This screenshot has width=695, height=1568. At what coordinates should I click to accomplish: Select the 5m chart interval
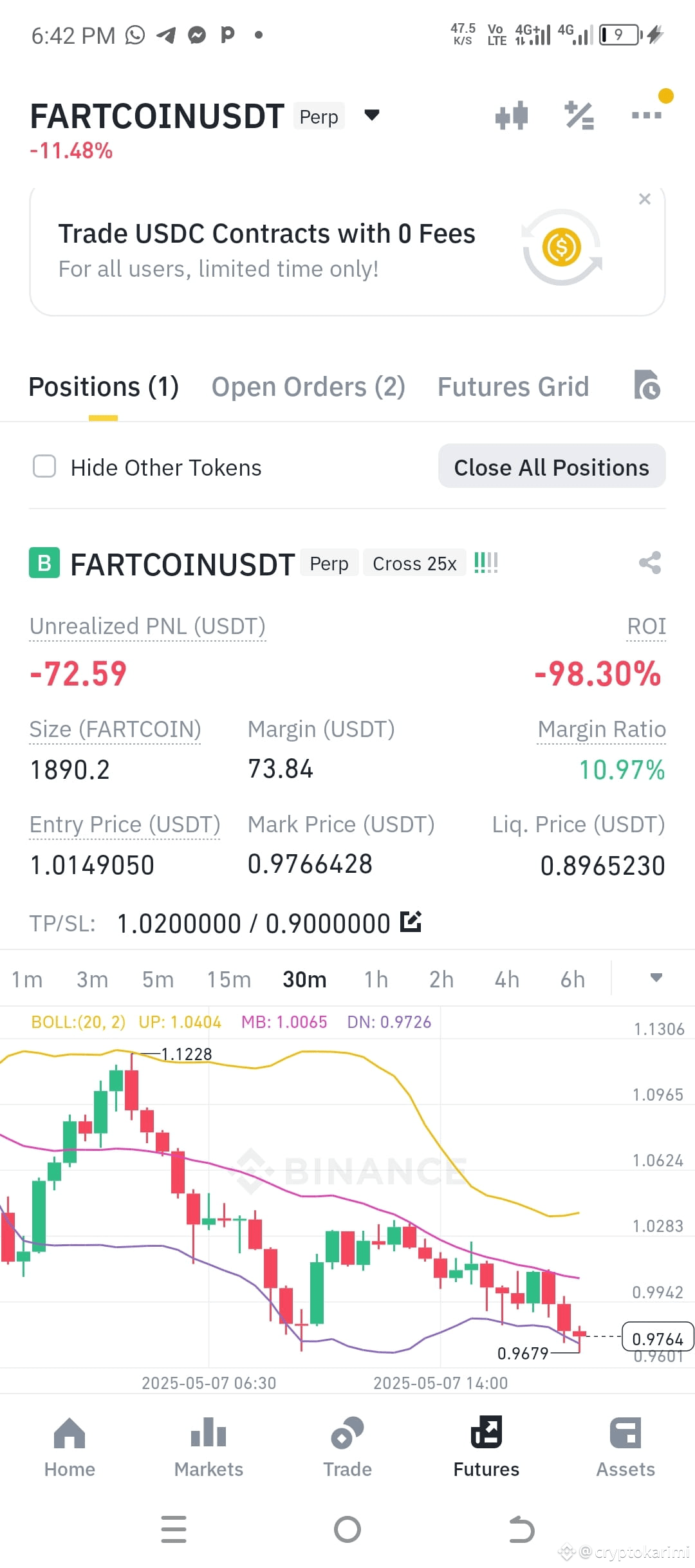(x=158, y=980)
